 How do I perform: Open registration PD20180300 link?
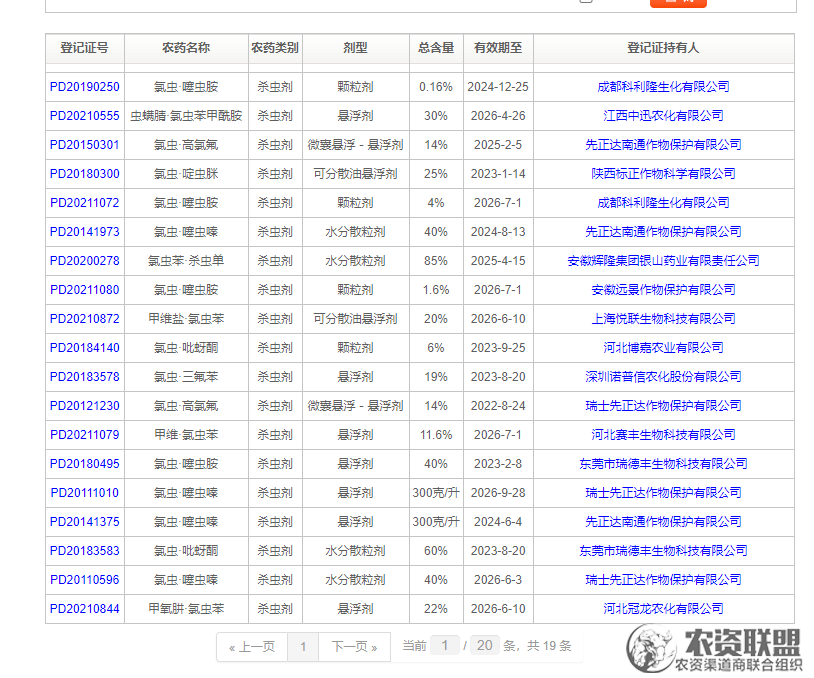(85, 174)
